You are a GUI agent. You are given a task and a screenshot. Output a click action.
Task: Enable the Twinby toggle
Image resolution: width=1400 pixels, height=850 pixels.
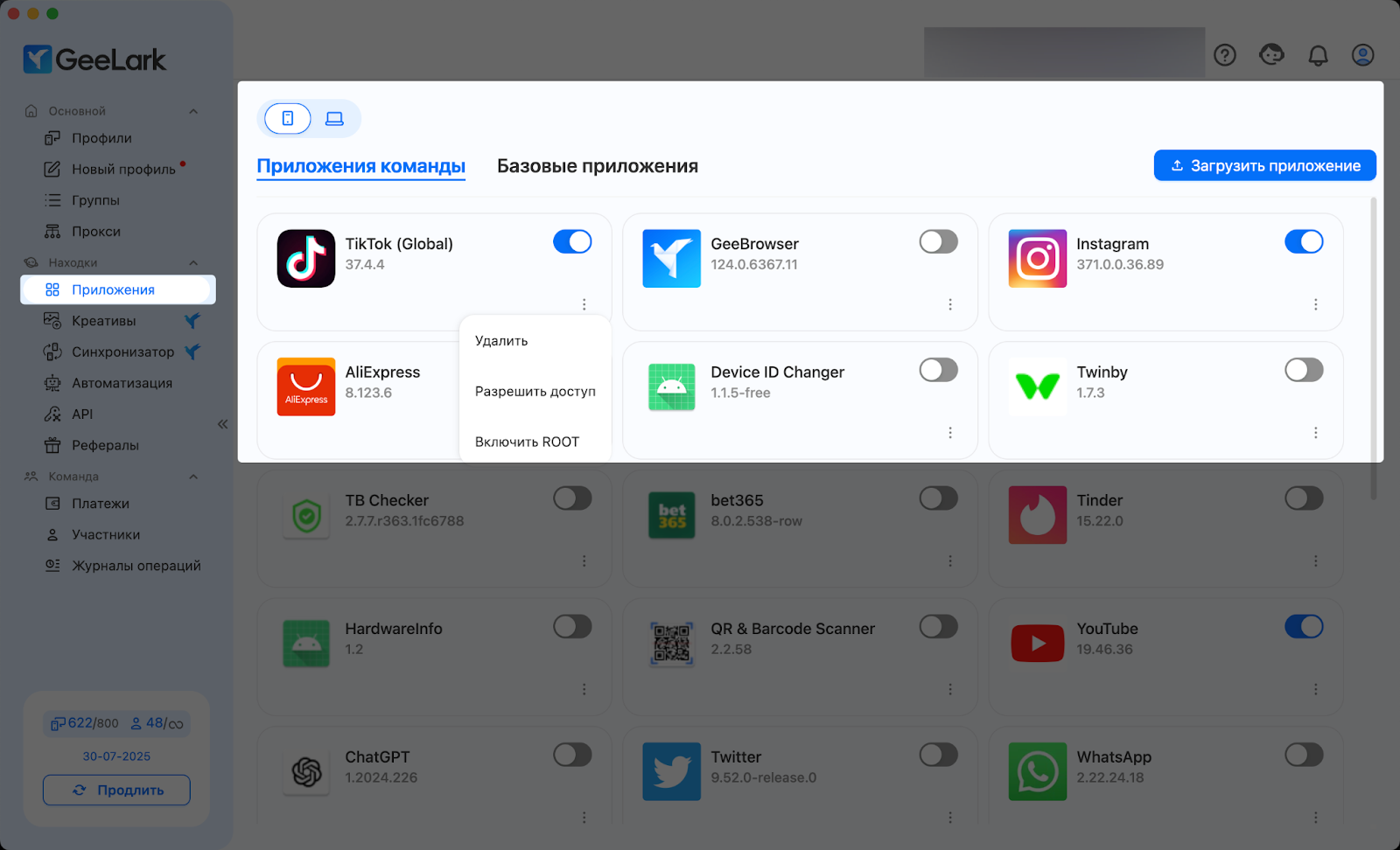pos(1304,370)
